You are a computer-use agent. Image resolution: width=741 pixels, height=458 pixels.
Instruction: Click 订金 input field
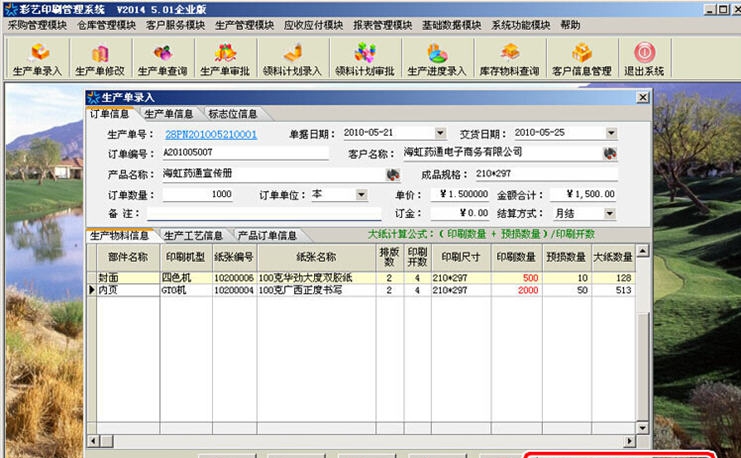[460, 213]
